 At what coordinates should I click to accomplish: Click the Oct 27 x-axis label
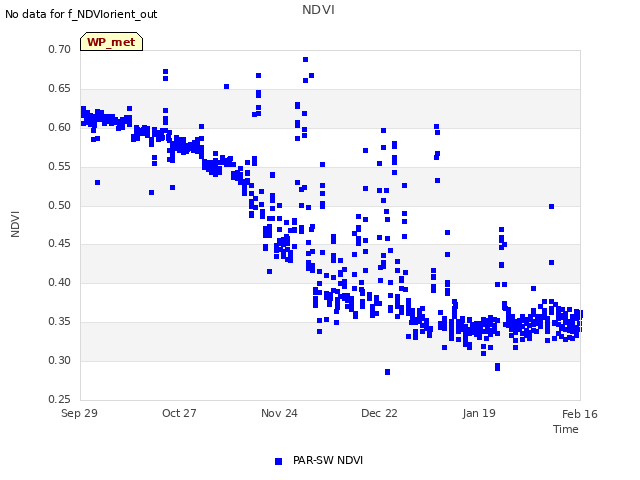coord(179,413)
